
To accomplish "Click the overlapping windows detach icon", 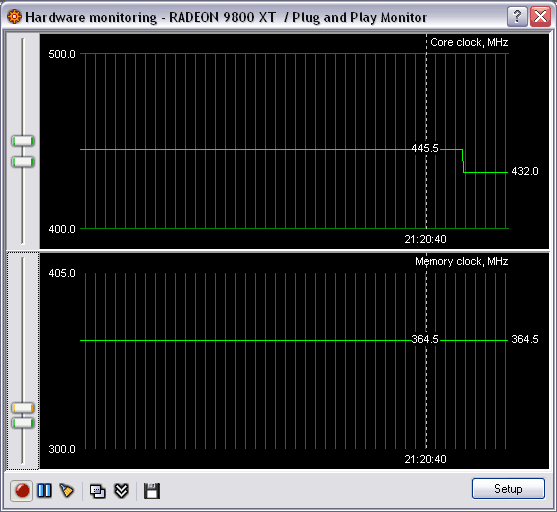I will (97, 491).
